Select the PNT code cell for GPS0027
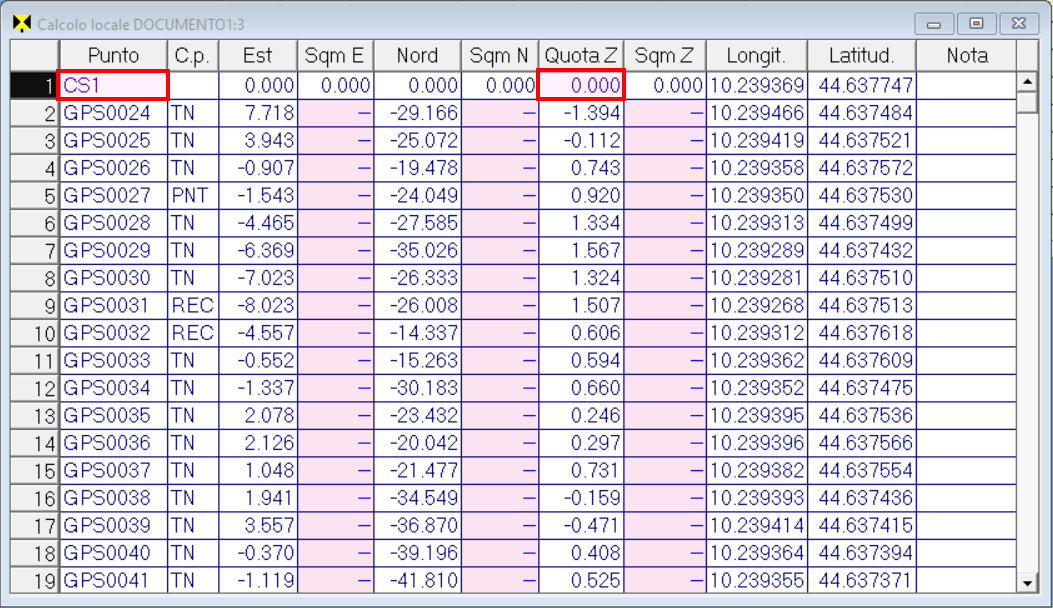This screenshot has width=1053, height=608. point(190,196)
